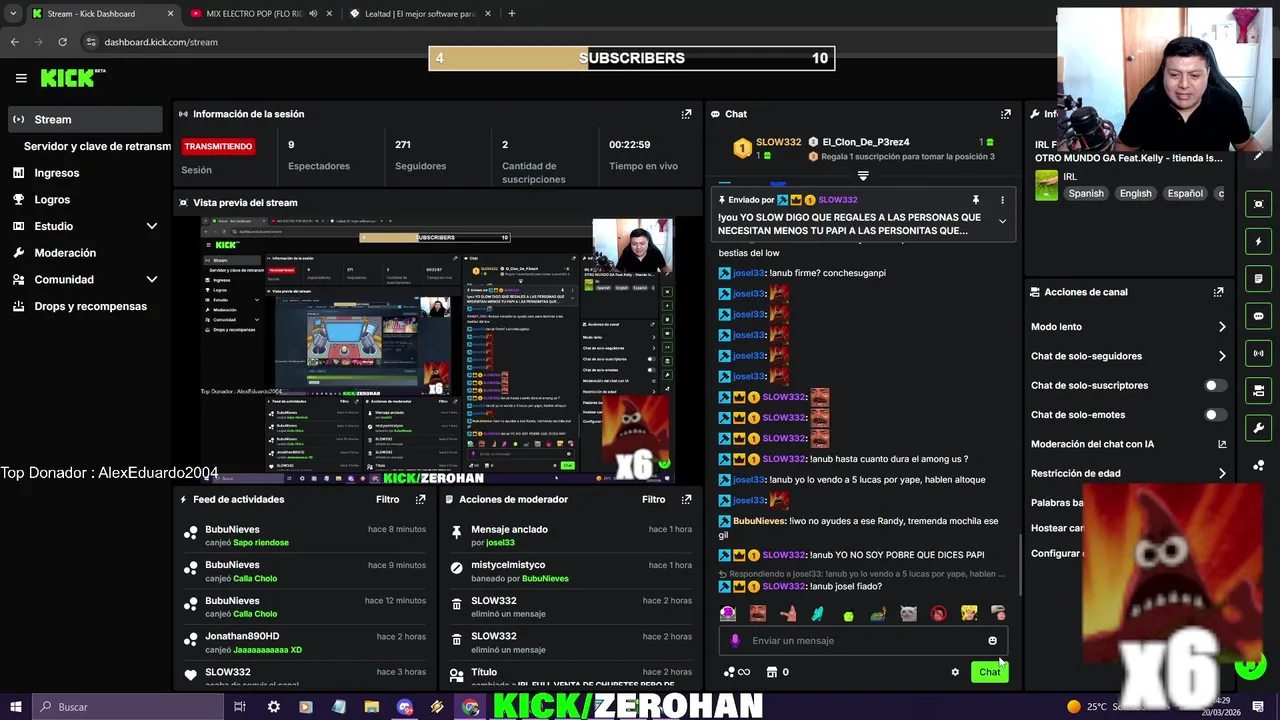The height and width of the screenshot is (720, 1280).
Task: Open the hamburger menu beside the Kick logo
Action: click(21, 78)
